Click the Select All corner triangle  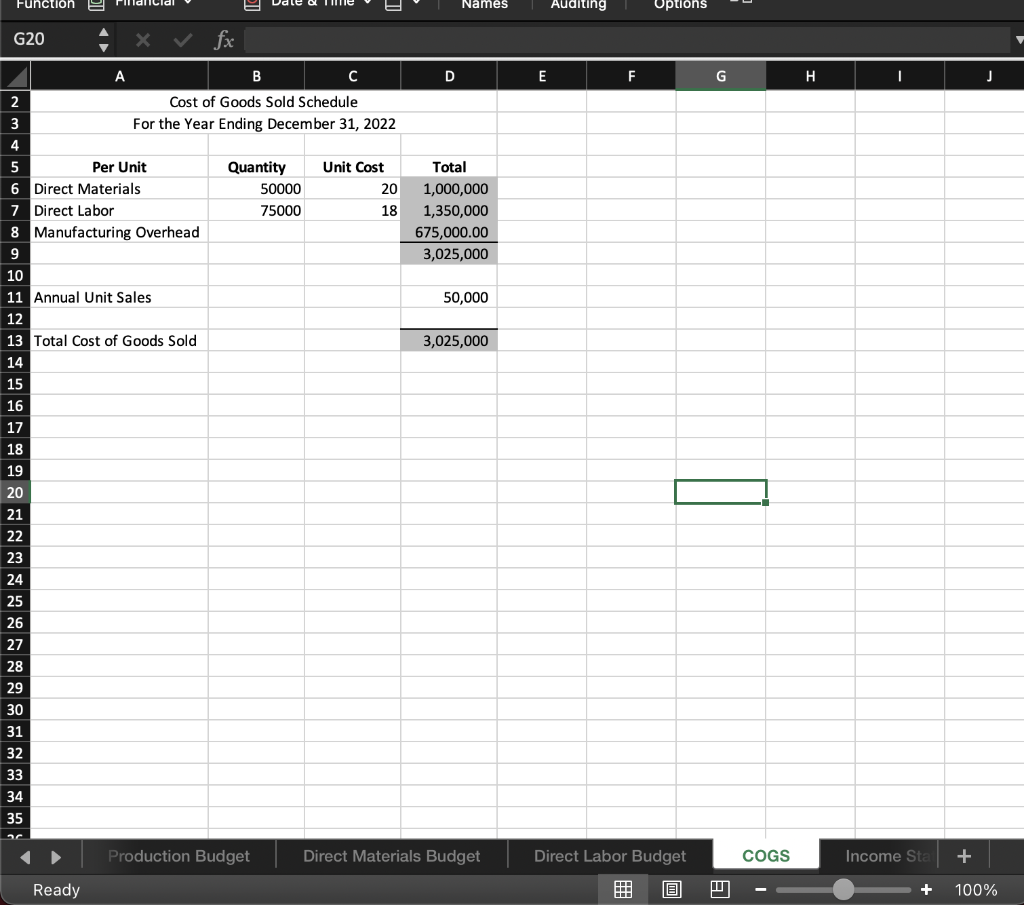point(16,76)
